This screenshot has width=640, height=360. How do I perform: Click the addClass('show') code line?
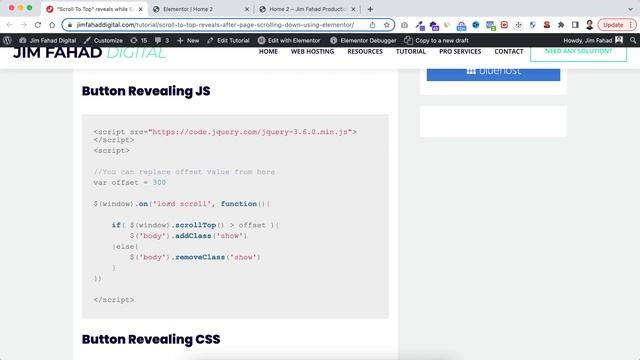pos(189,236)
